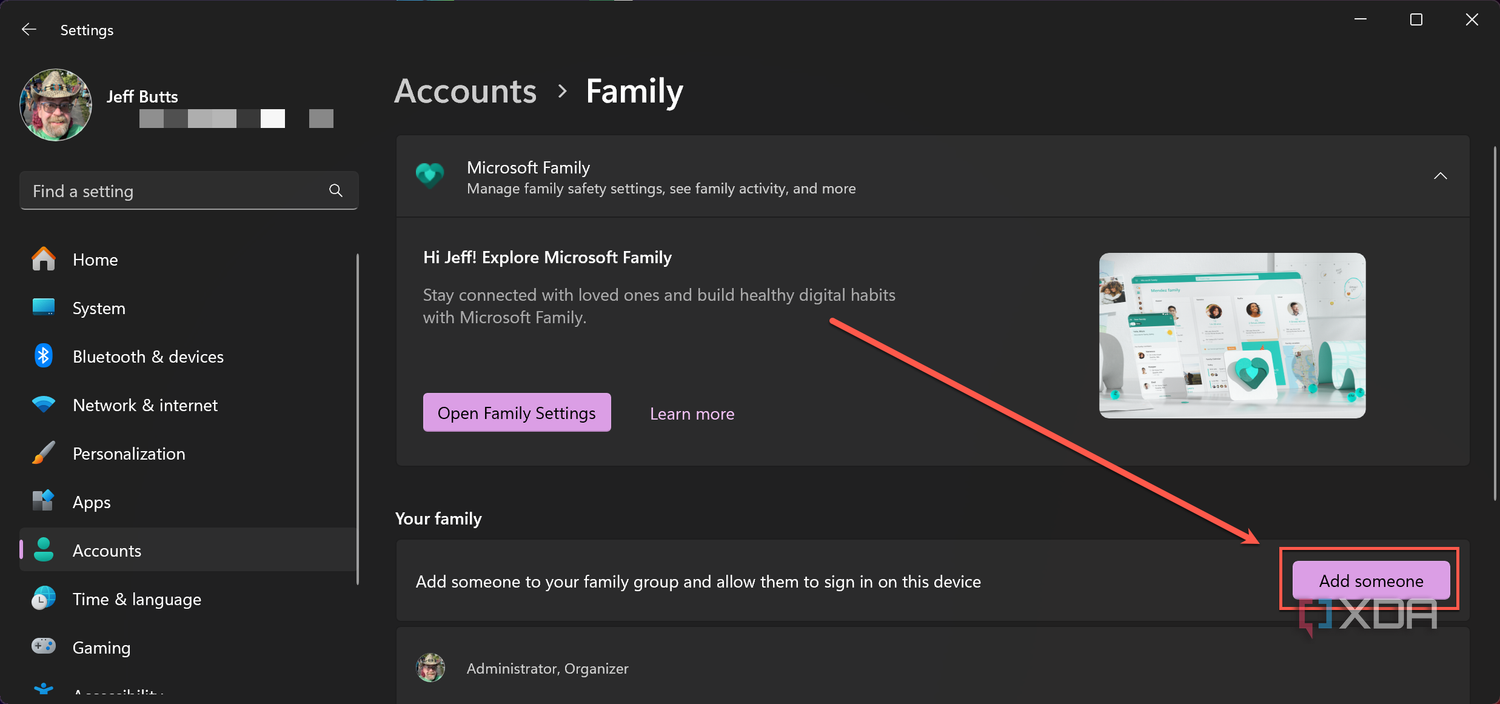
Task: Click the Network Wi-Fi icon
Action: click(x=44, y=405)
